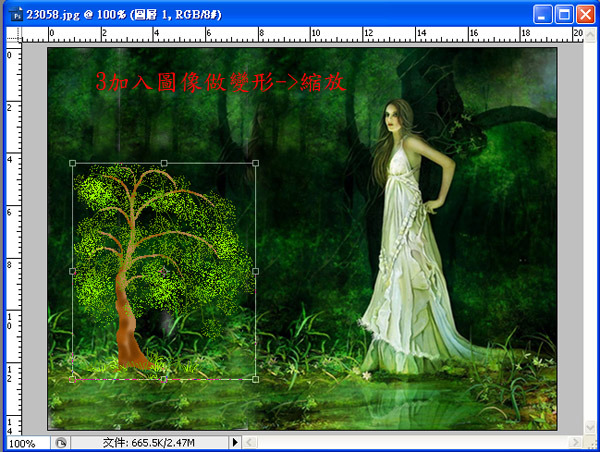The image size is (600, 452).
Task: Close the 23058.jpg document window
Action: tap(585, 15)
